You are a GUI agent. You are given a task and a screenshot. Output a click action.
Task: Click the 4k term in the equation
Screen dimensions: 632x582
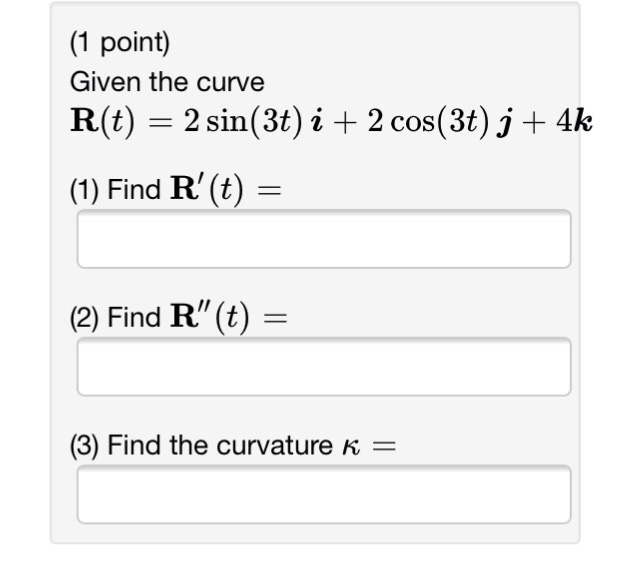(x=575, y=122)
